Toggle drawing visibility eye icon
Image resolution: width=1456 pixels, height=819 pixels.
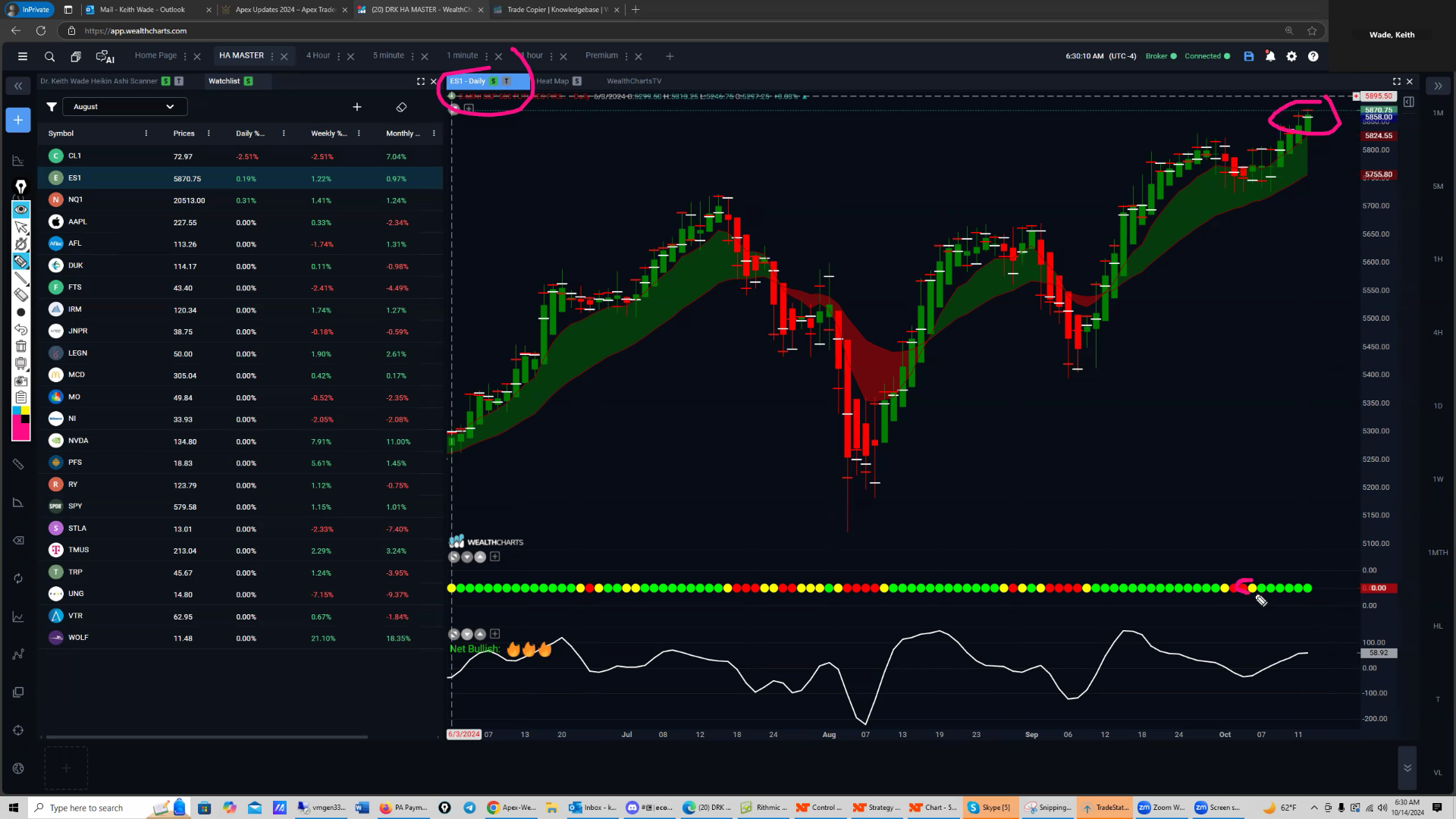point(20,209)
